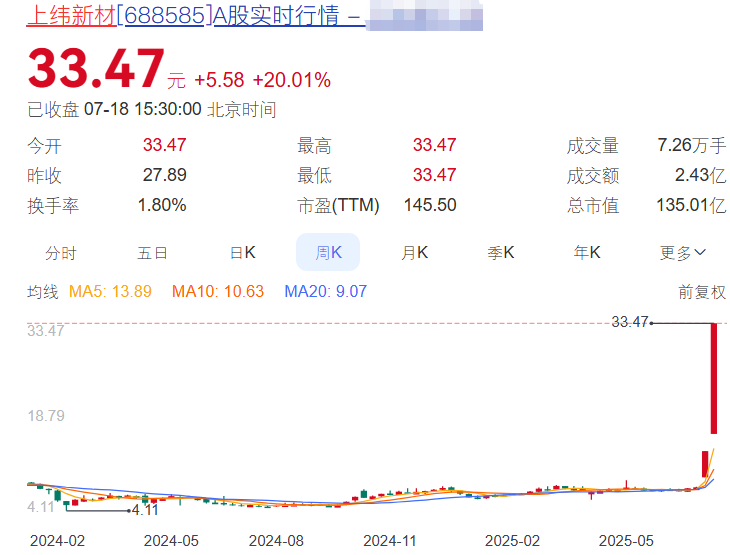Click the 2024-02 date on the time axis

tap(58, 541)
